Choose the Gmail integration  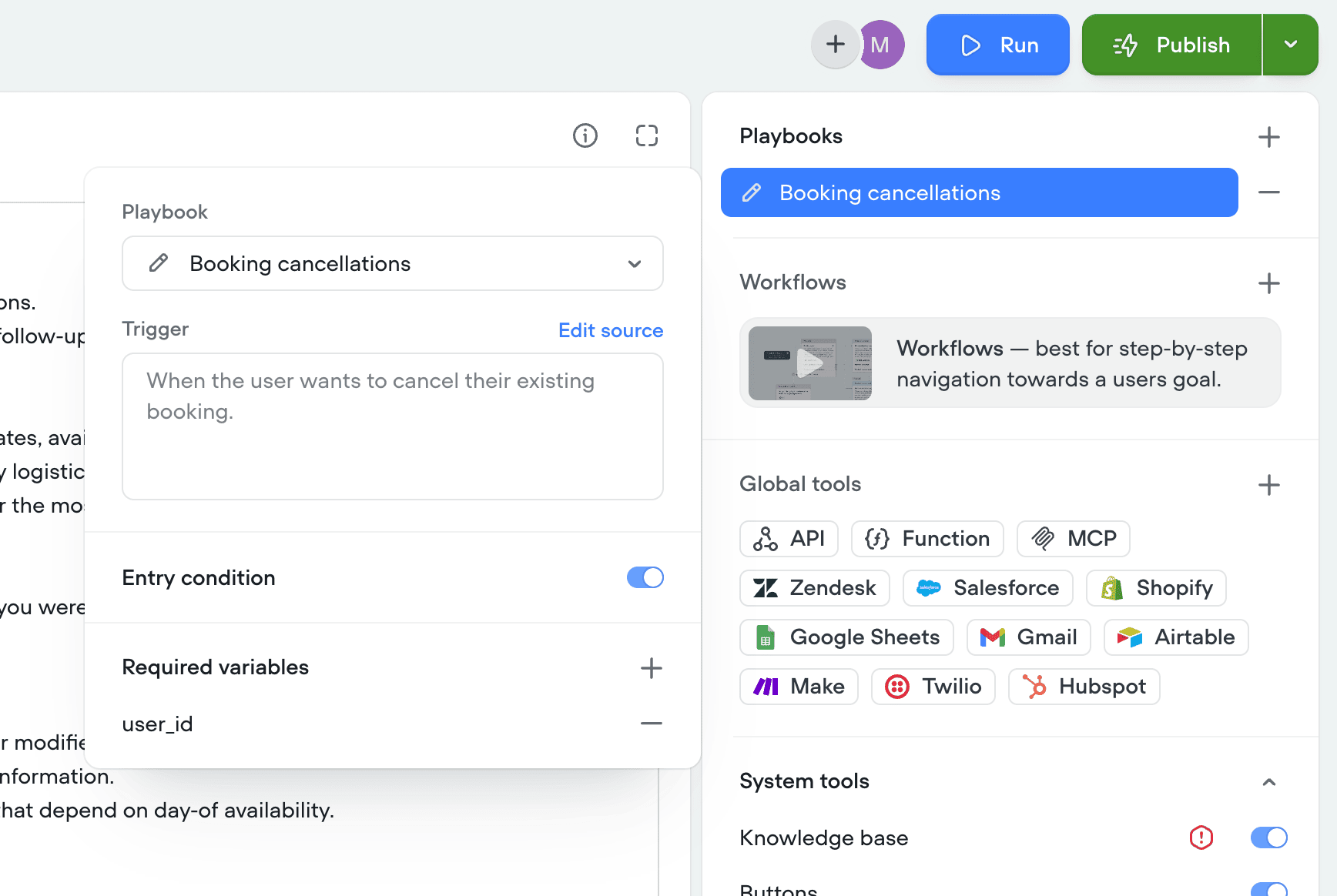1029,637
